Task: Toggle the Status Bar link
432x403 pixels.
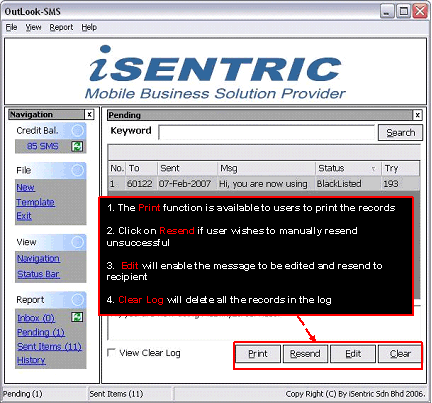Action: (38, 274)
